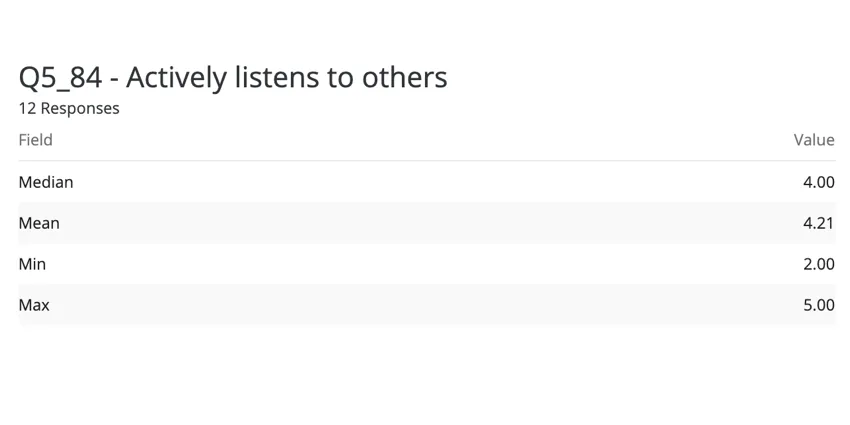
Task: Click the Max value 5.00
Action: 818,305
